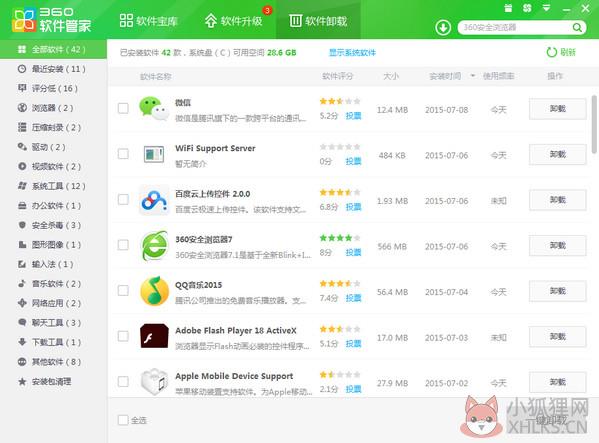Click the 刷新 refresh button

(561, 52)
